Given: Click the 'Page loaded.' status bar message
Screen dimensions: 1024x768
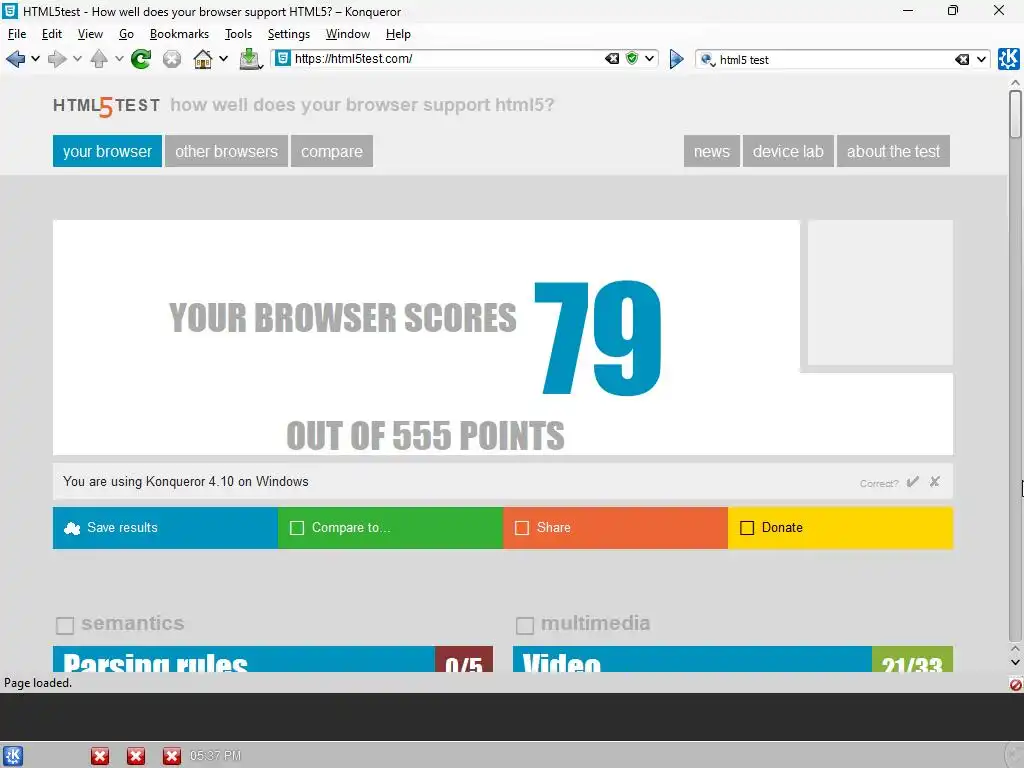Looking at the screenshot, I should click(x=38, y=683).
